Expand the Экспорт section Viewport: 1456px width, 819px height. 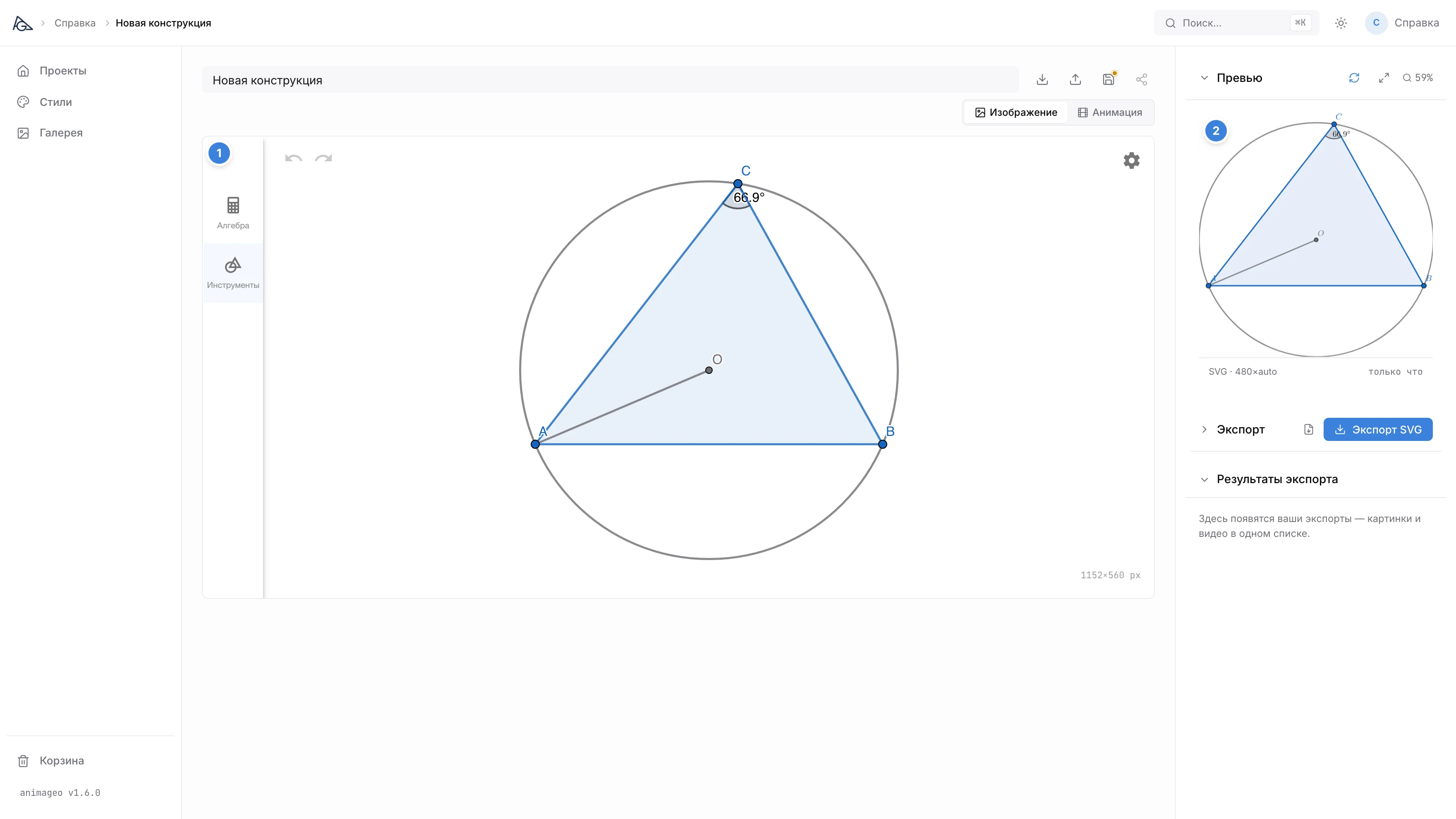pyautogui.click(x=1204, y=430)
